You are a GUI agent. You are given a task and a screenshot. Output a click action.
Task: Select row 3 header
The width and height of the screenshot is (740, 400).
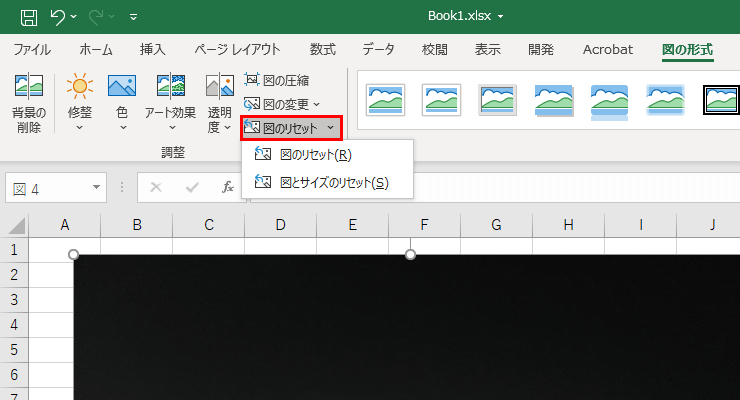[14, 300]
